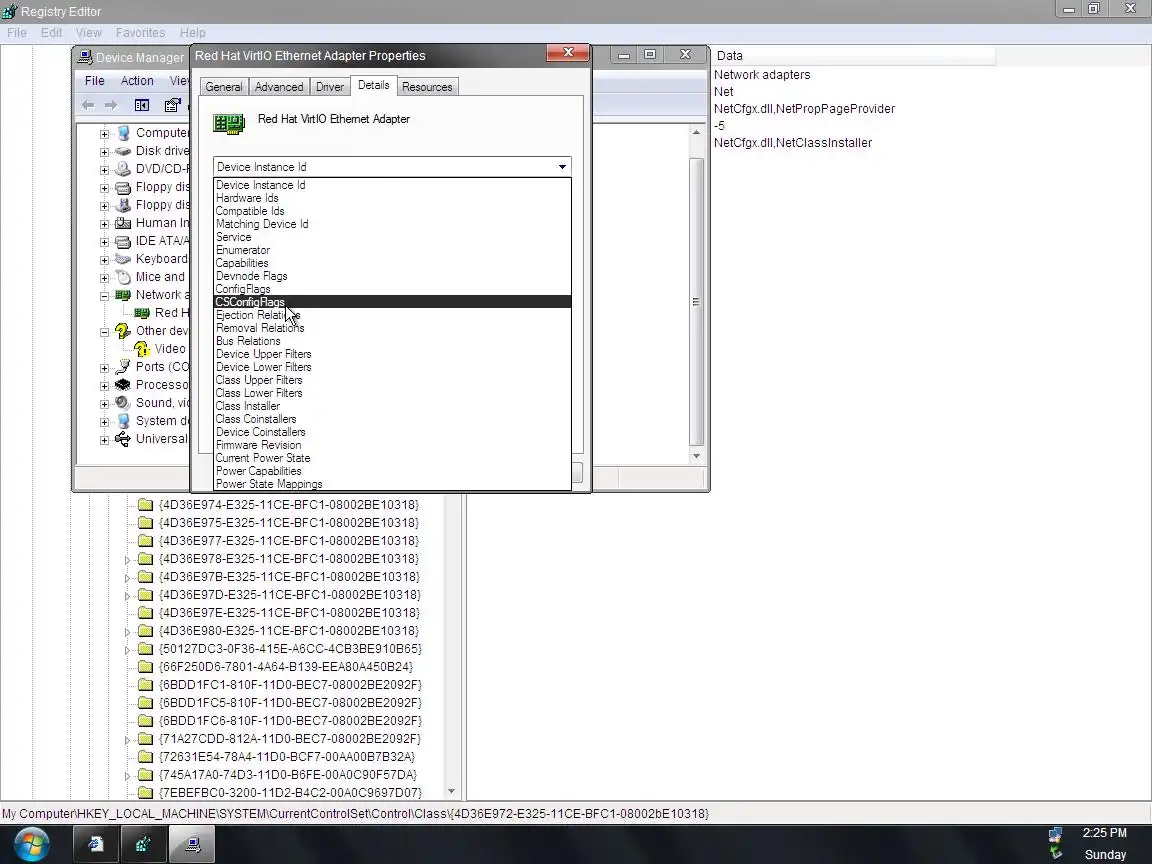Image resolution: width=1152 pixels, height=864 pixels.
Task: Choose Enumerator from the property list
Action: tap(392, 251)
